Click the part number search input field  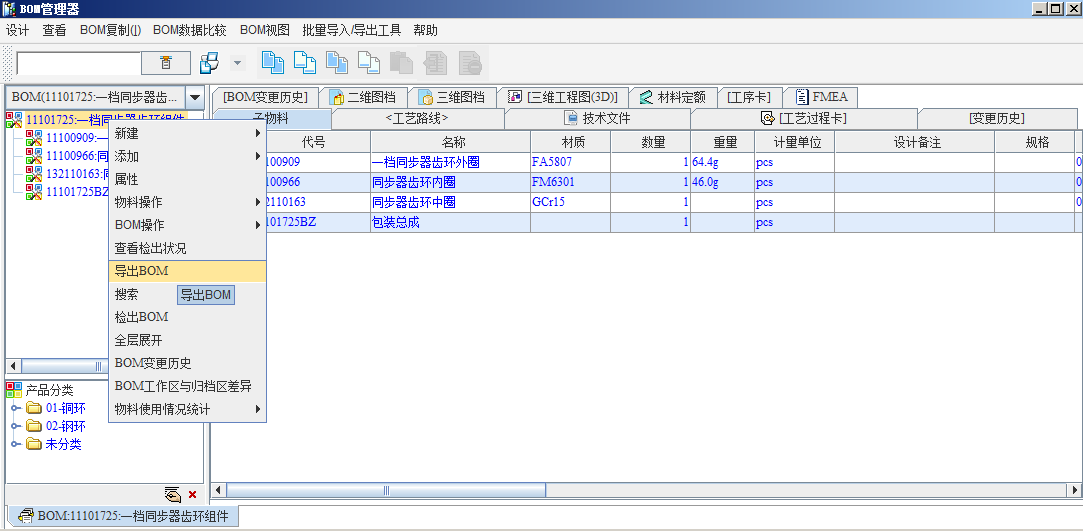(78, 63)
